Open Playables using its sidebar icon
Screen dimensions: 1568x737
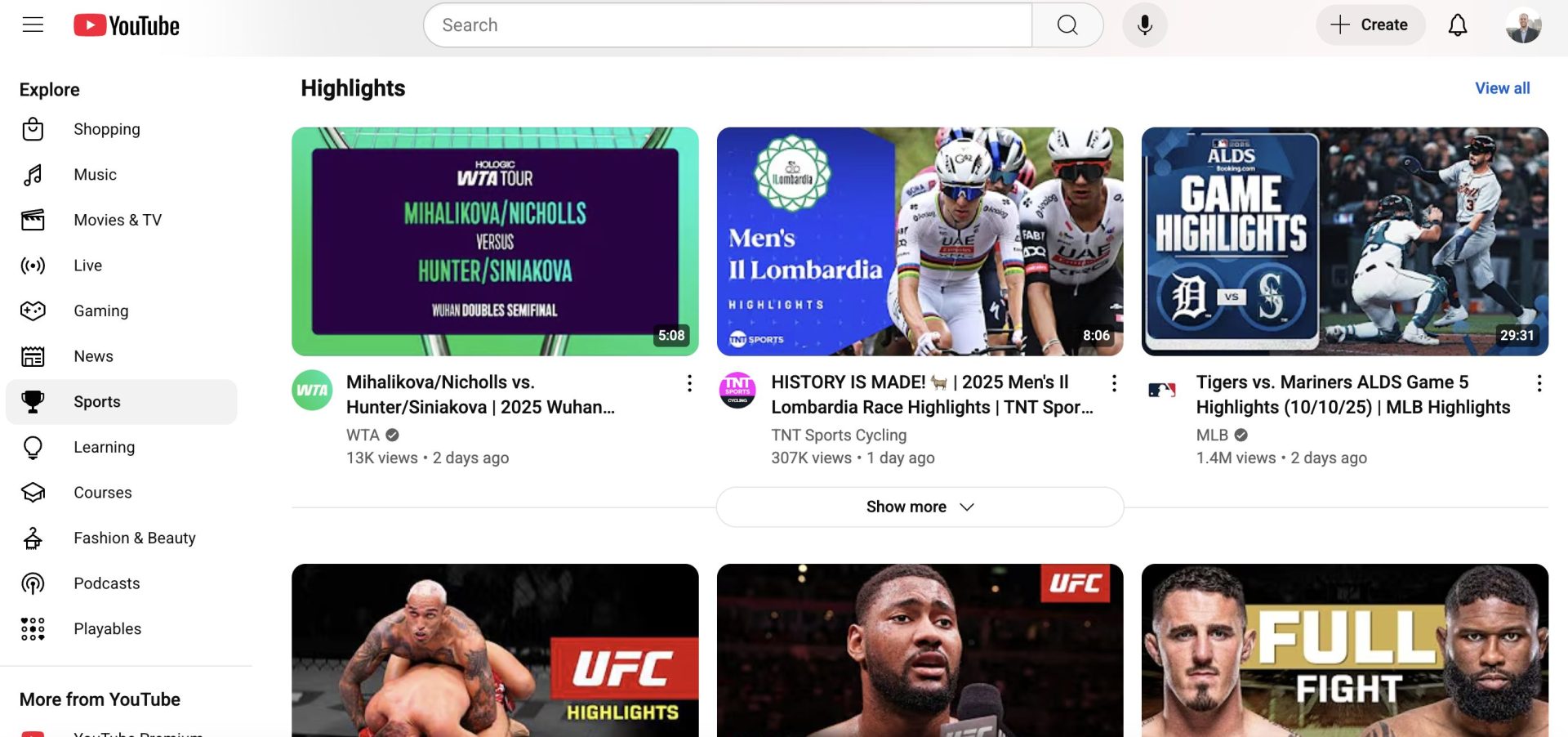tap(33, 628)
